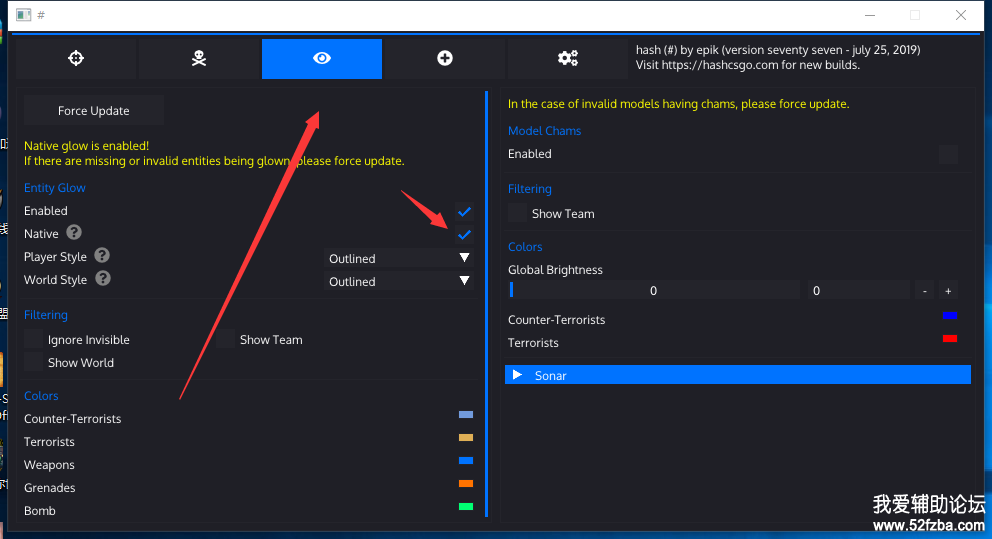This screenshot has width=992, height=539.
Task: Click the Global Brightness slider
Action: pos(653,291)
